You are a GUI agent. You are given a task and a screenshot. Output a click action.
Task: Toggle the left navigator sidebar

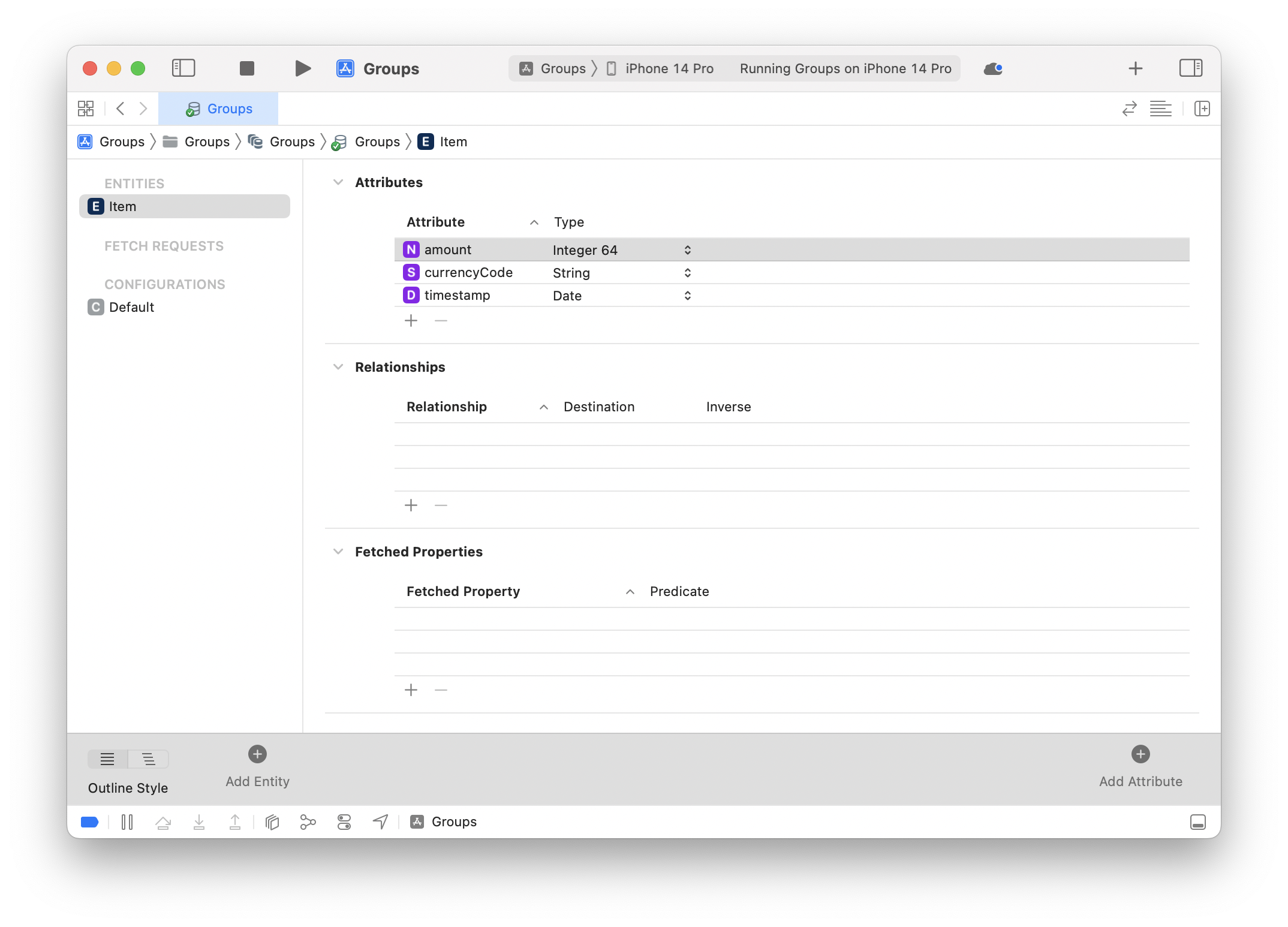pyautogui.click(x=183, y=68)
